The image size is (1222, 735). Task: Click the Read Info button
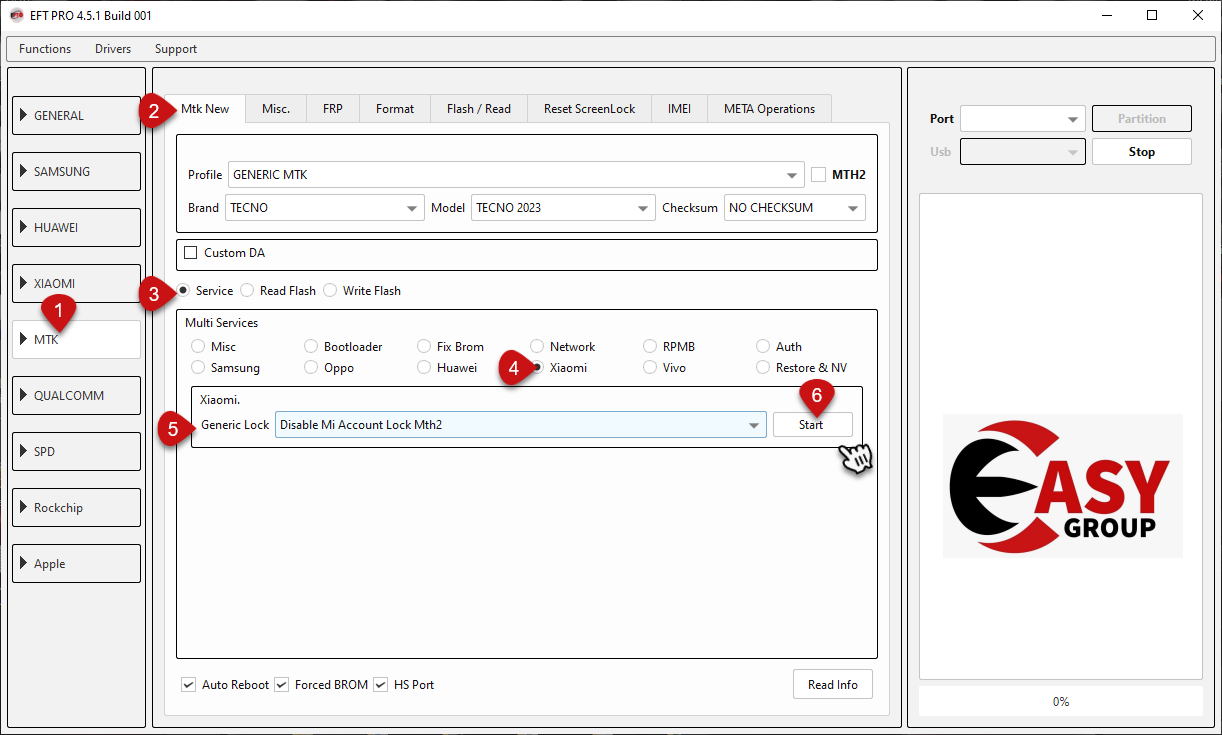[833, 685]
